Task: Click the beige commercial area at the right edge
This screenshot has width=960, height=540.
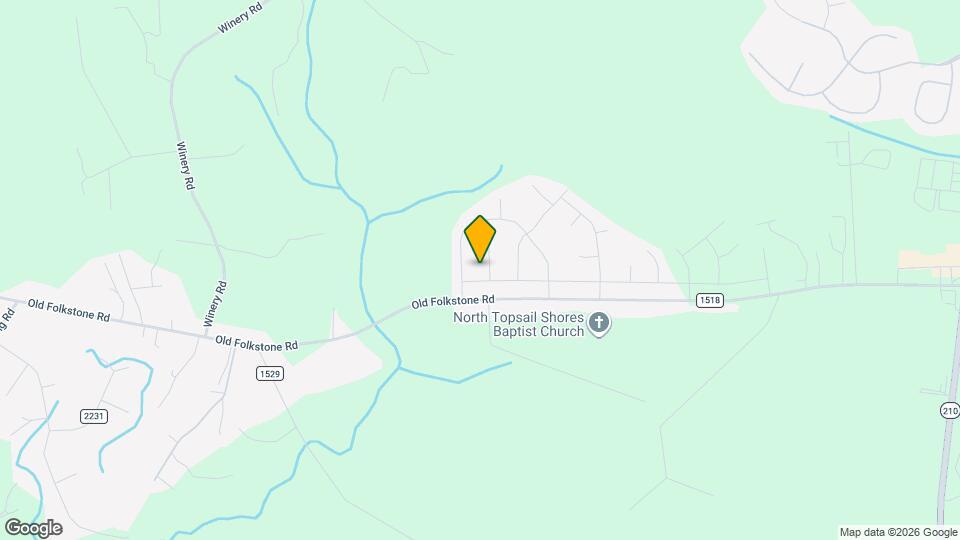Action: 929,257
